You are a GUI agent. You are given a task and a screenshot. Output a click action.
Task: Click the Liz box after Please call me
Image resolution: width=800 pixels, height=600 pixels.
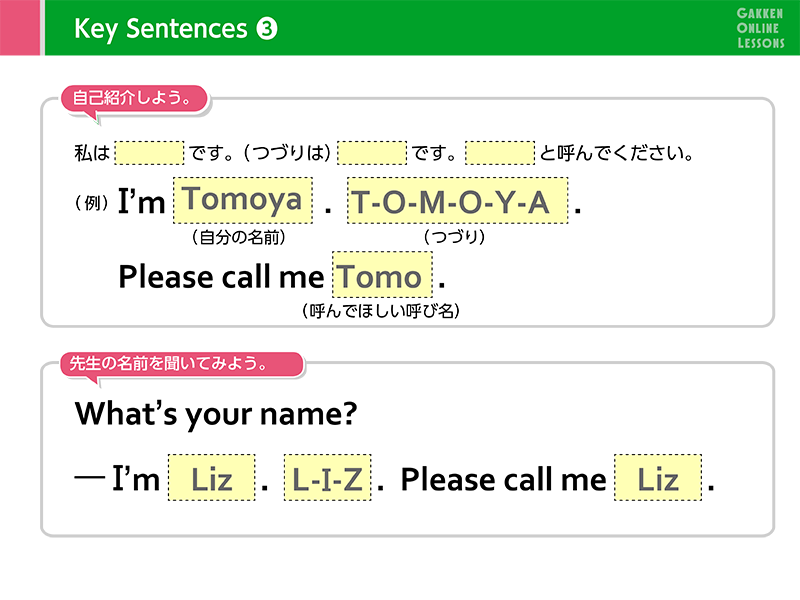pos(657,478)
